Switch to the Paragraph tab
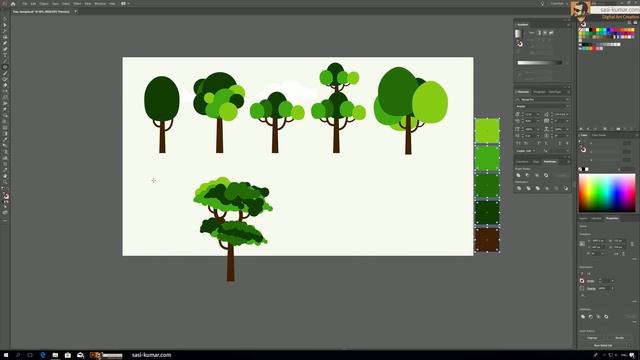 pos(540,92)
